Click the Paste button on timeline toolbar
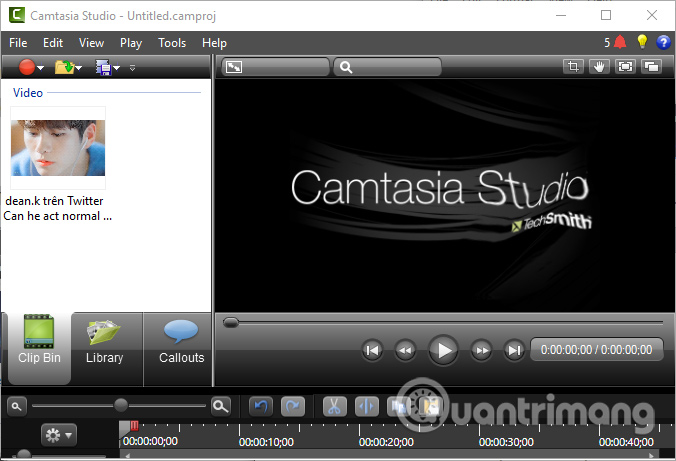 tap(430, 406)
